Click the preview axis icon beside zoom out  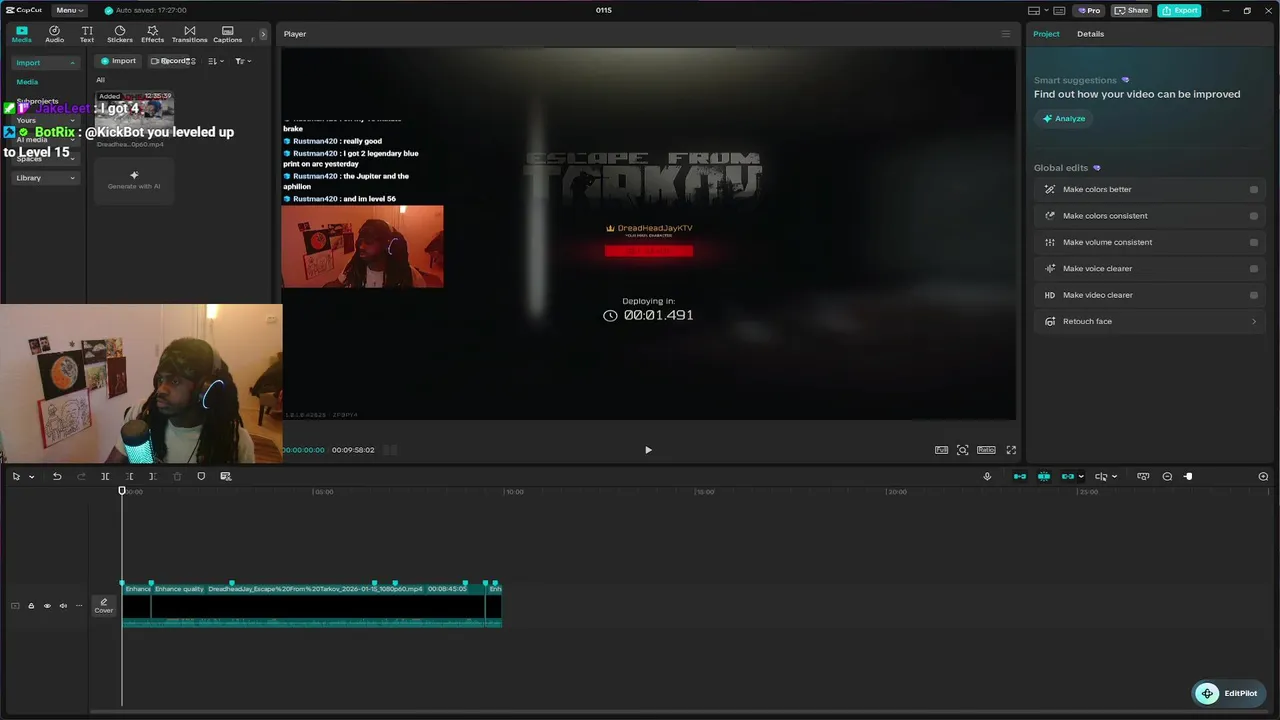point(1143,476)
